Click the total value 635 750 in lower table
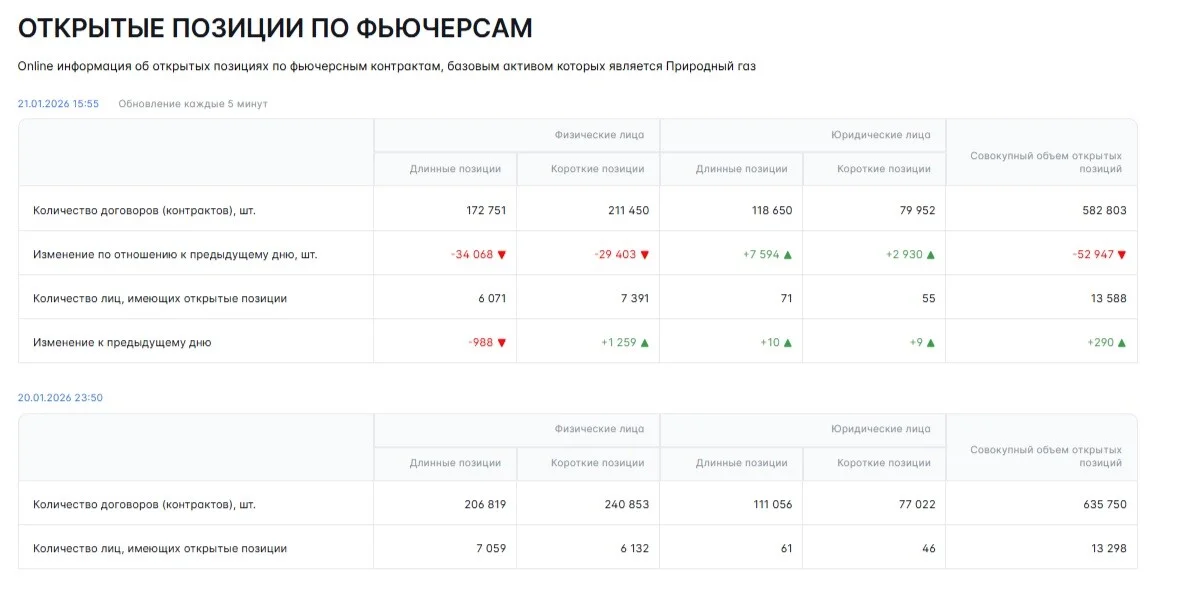This screenshot has width=1196, height=608. click(x=1104, y=504)
